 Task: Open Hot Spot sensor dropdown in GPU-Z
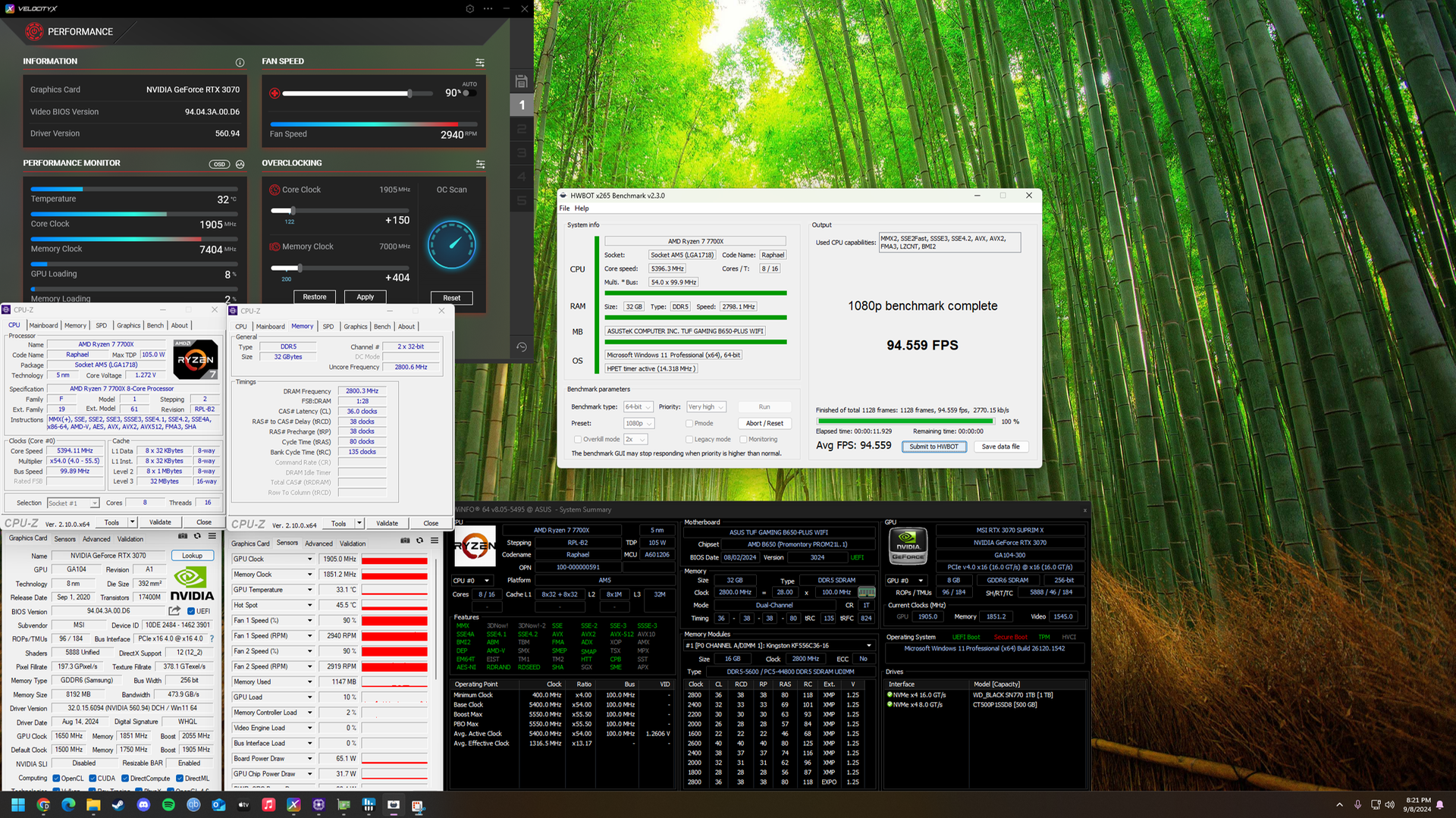(309, 605)
